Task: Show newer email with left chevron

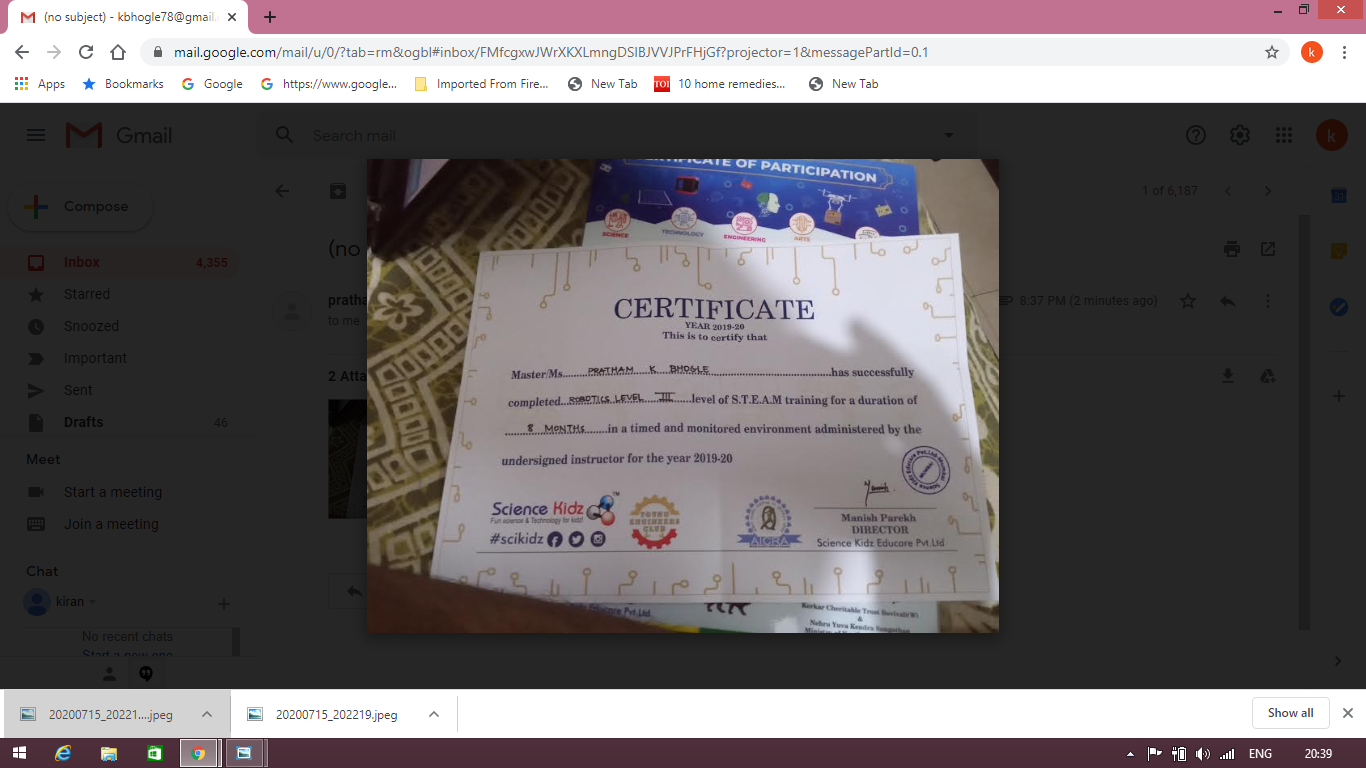Action: tap(1228, 191)
